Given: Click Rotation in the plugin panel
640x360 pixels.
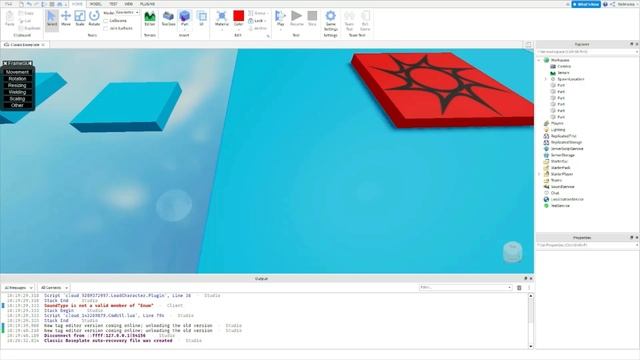Looking at the screenshot, I should click(x=17, y=79).
